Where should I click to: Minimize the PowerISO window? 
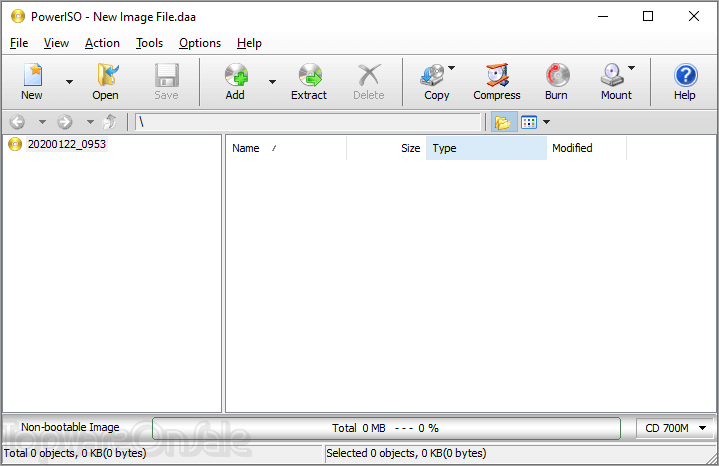click(603, 17)
